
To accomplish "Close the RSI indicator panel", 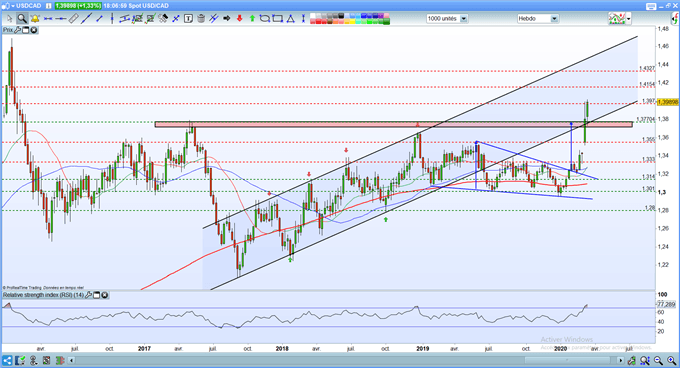I will (105, 295).
